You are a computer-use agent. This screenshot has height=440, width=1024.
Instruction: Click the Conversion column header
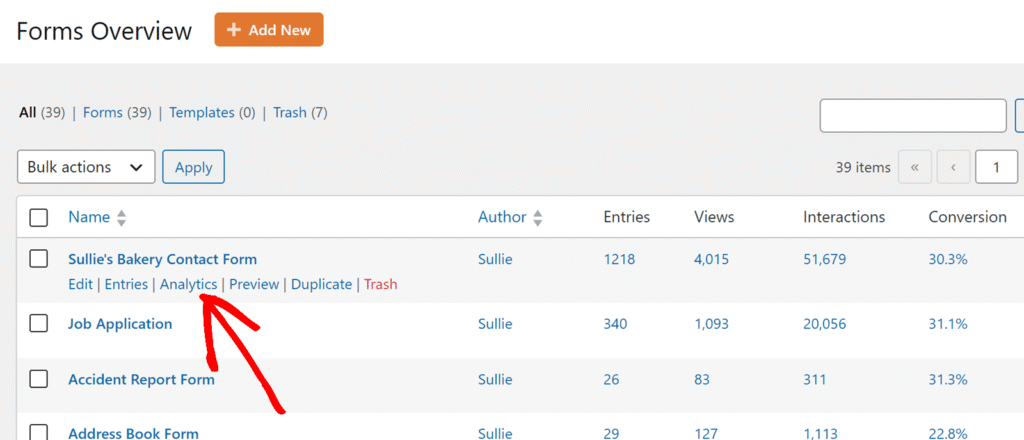tap(968, 217)
